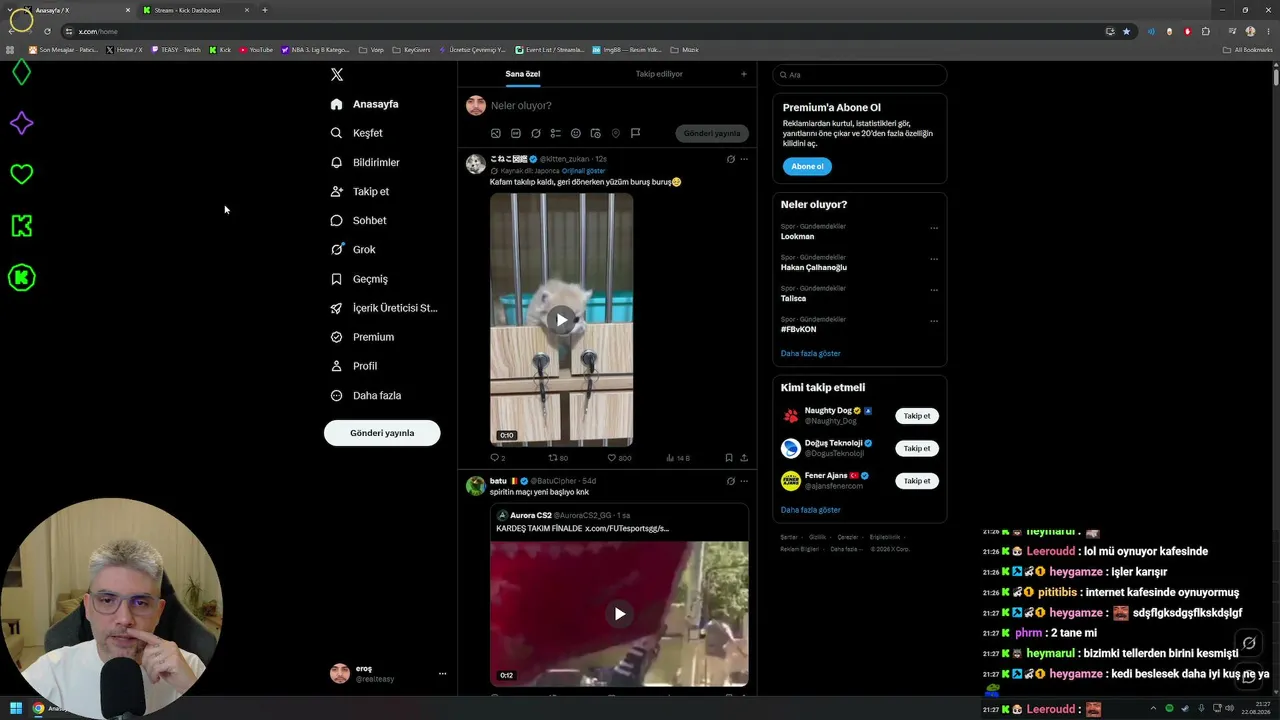Follow Naughty Dog with Takip et
The height and width of the screenshot is (720, 1280).
tap(917, 416)
